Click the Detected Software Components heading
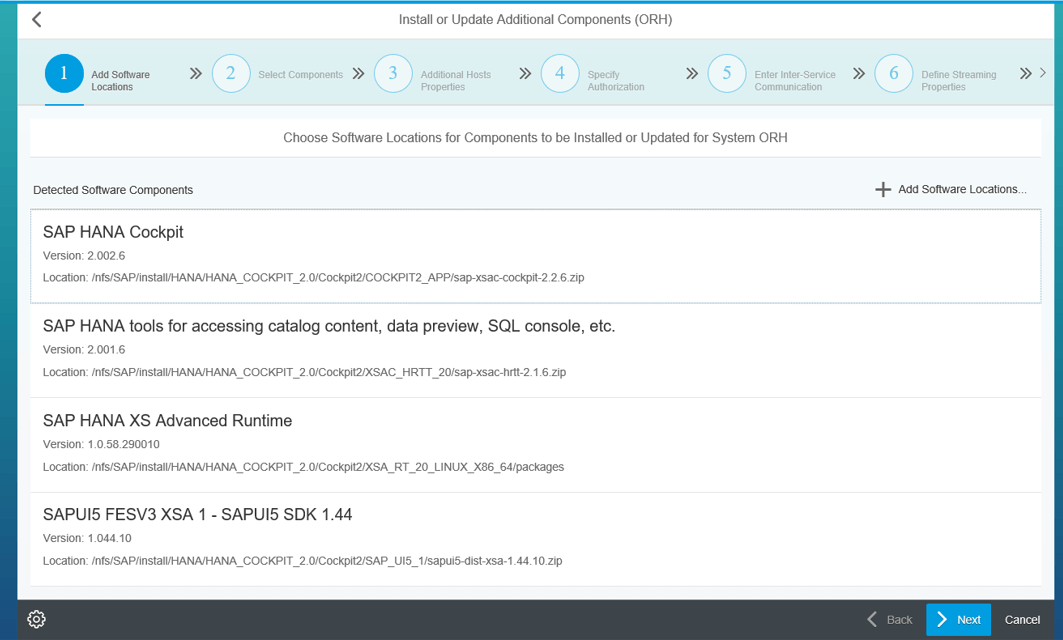The width and height of the screenshot is (1063, 640). (x=113, y=190)
